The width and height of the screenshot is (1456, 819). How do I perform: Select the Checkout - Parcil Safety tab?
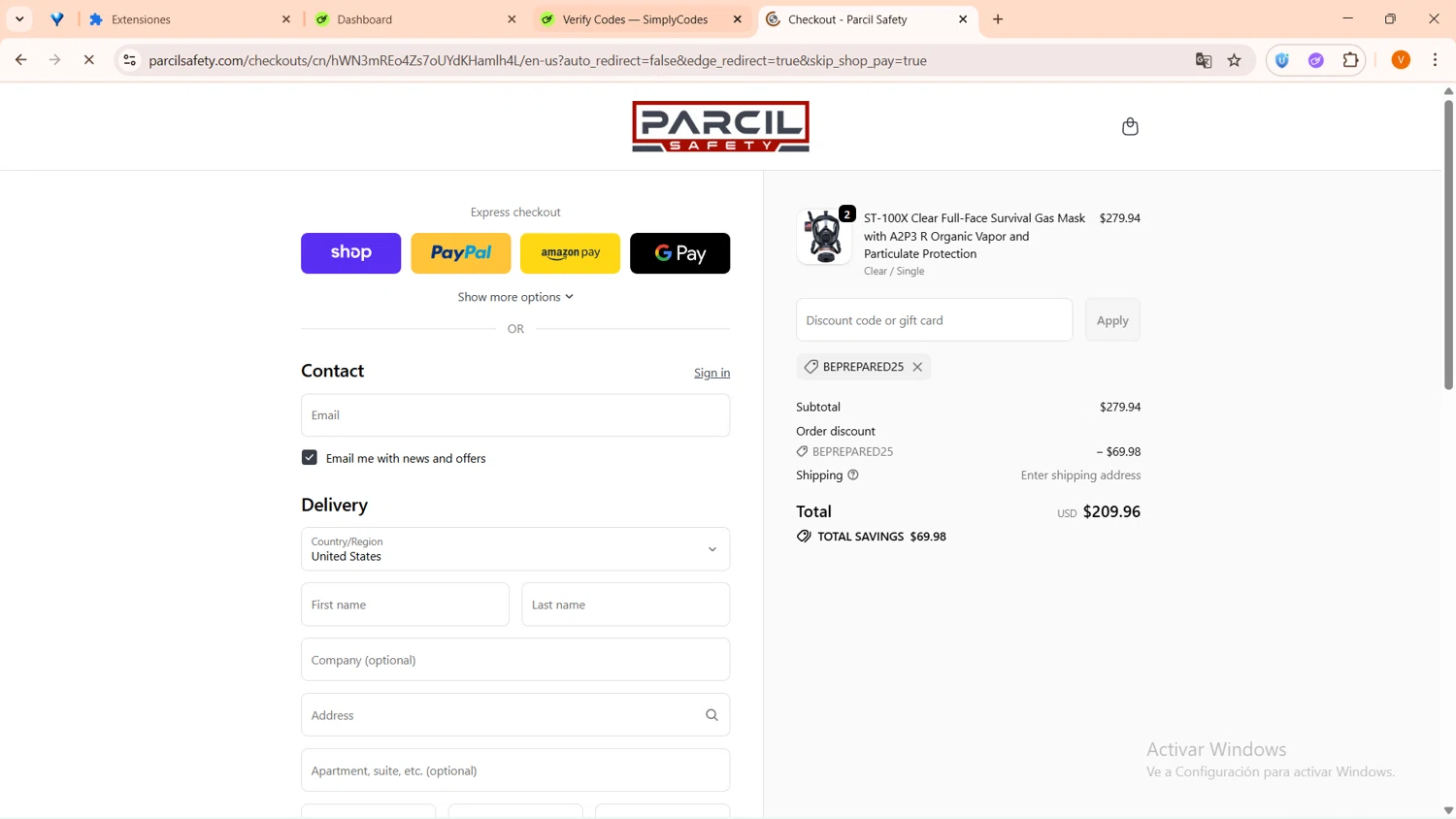[x=867, y=19]
